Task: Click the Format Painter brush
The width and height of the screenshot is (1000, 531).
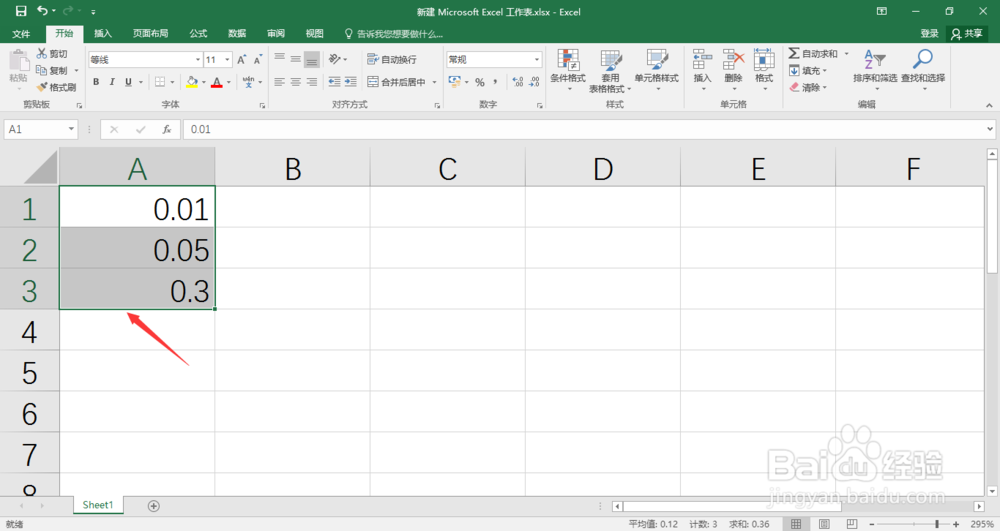Action: 42,87
